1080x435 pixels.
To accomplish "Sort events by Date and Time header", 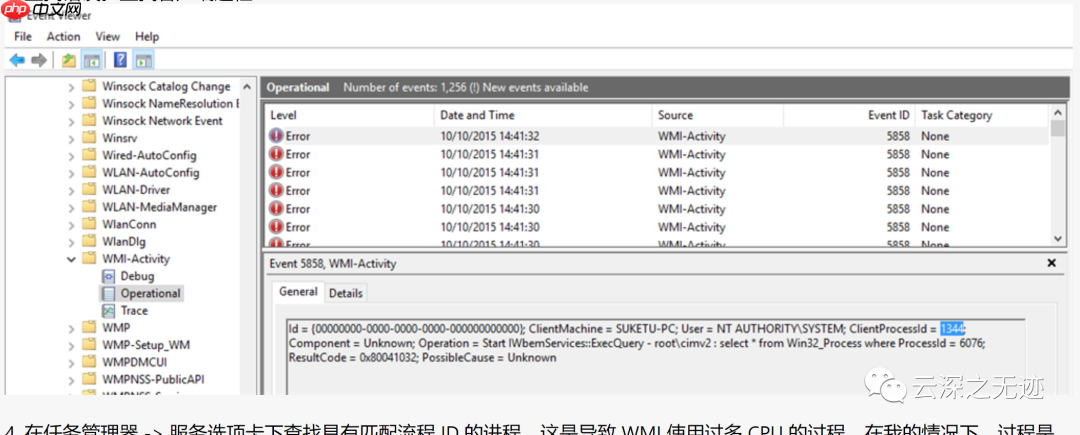I will click(543, 116).
